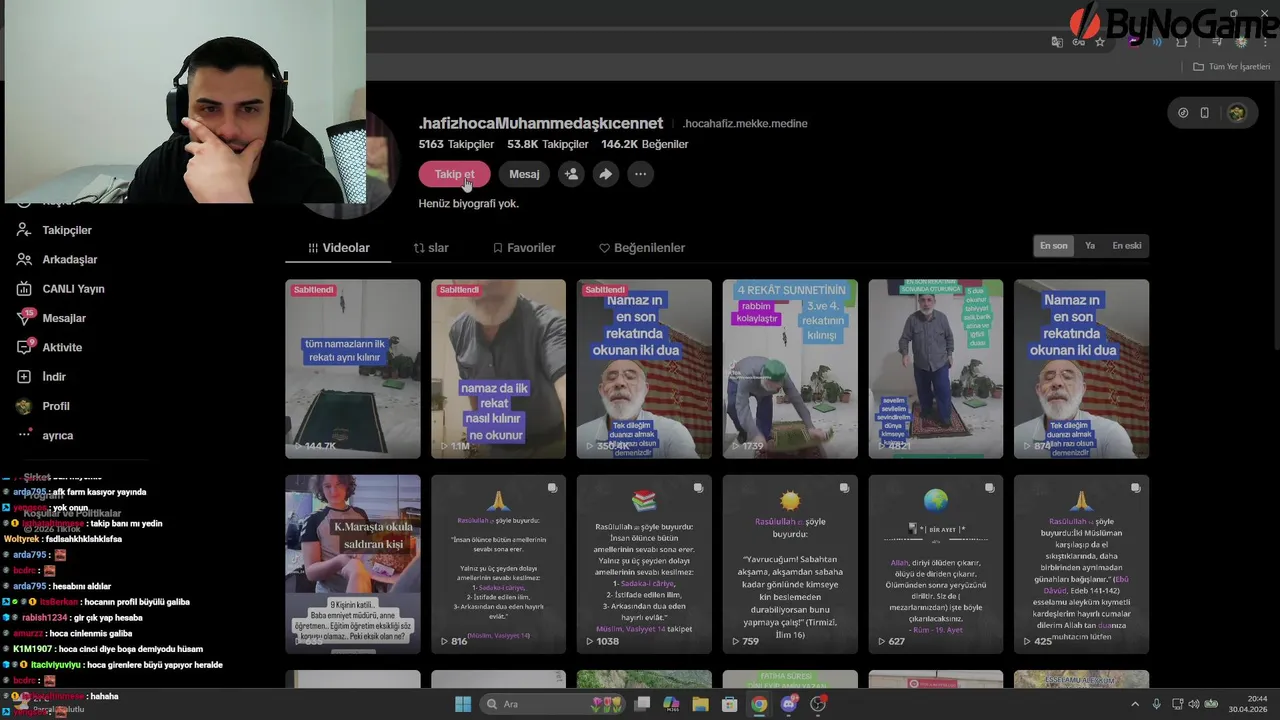This screenshot has width=1280, height=720.
Task: Open the volume tray icon
Action: (1194, 704)
